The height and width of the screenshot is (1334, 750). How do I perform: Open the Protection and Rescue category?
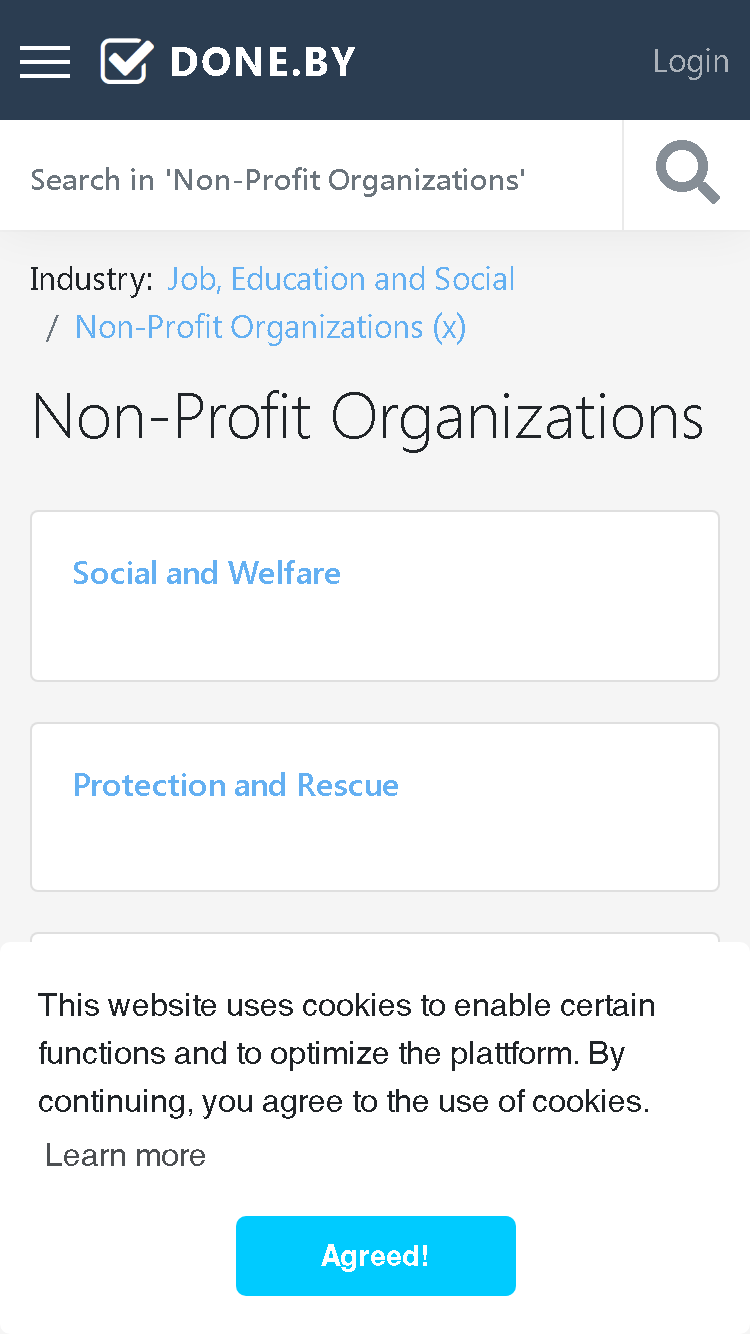(236, 785)
